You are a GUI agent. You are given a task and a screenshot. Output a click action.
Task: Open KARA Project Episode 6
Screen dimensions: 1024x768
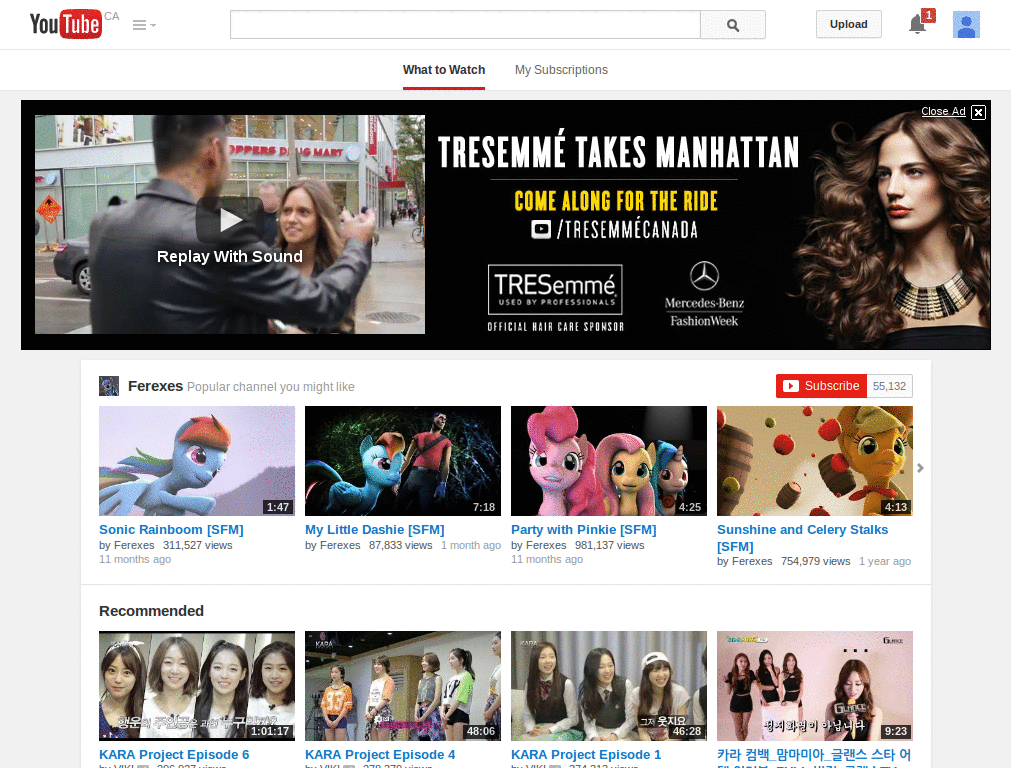coord(174,754)
